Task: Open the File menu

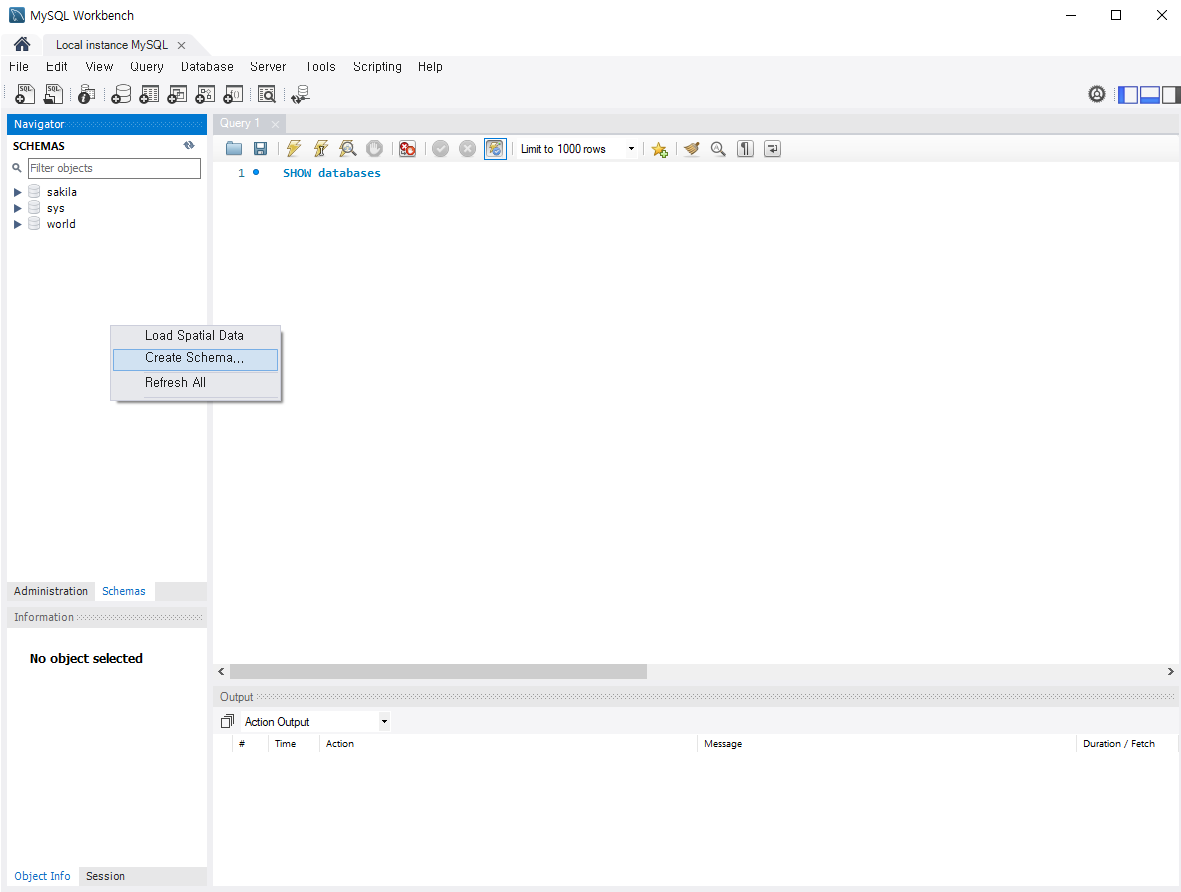Action: coord(19,66)
